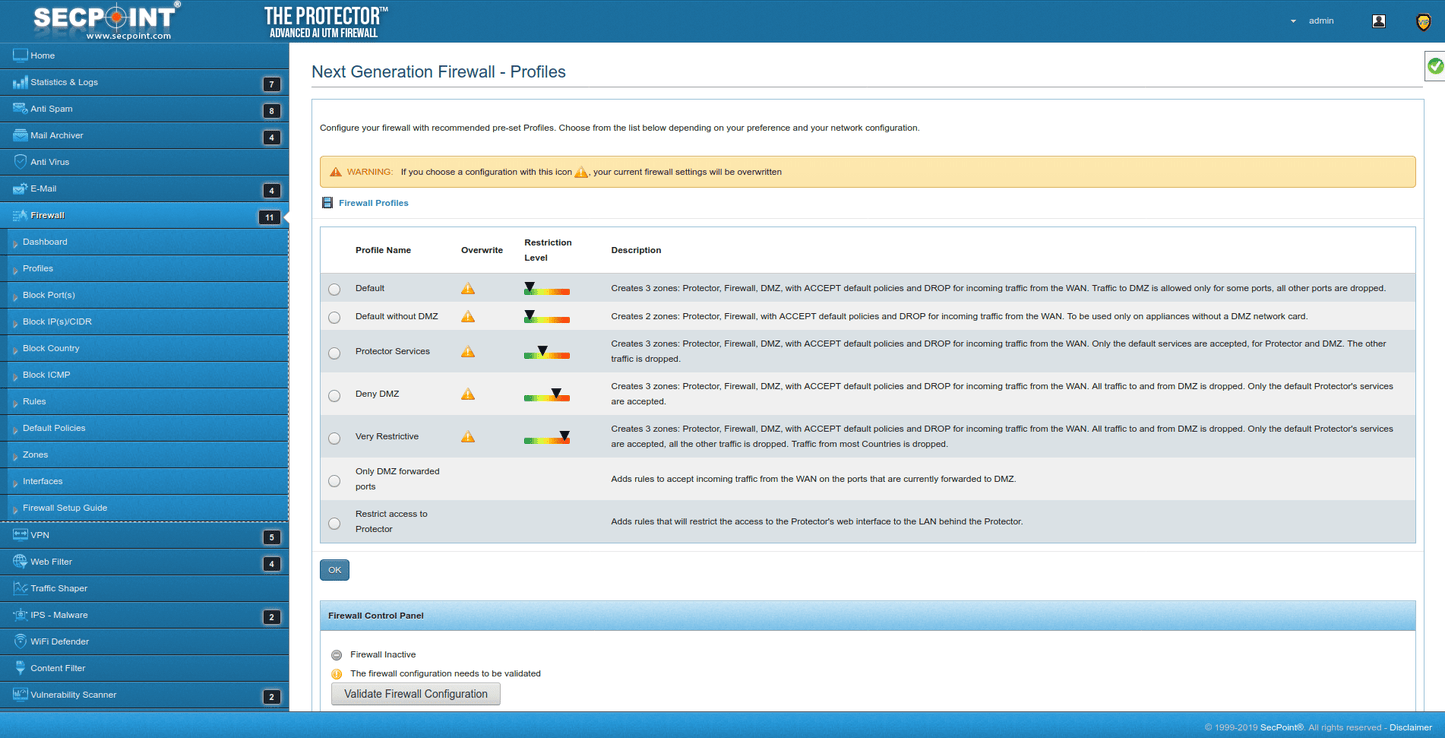Open the Disclaimer link in the footer

(x=1410, y=727)
